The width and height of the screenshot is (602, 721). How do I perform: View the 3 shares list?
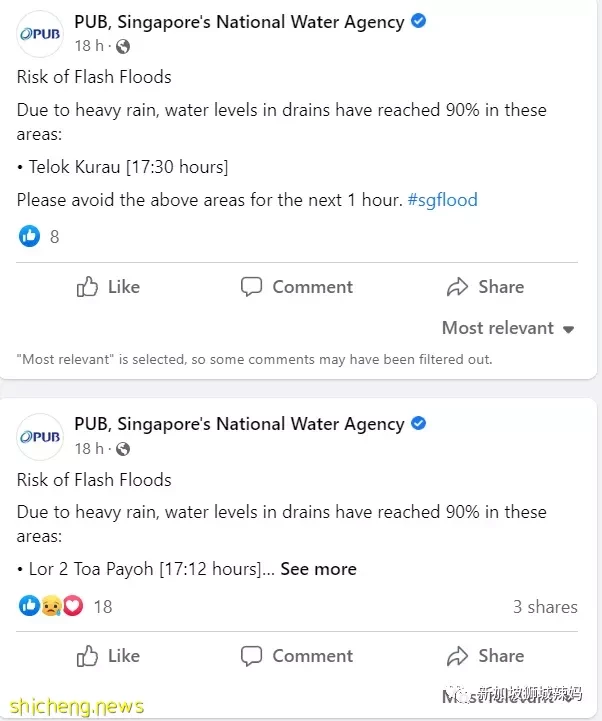tap(545, 607)
